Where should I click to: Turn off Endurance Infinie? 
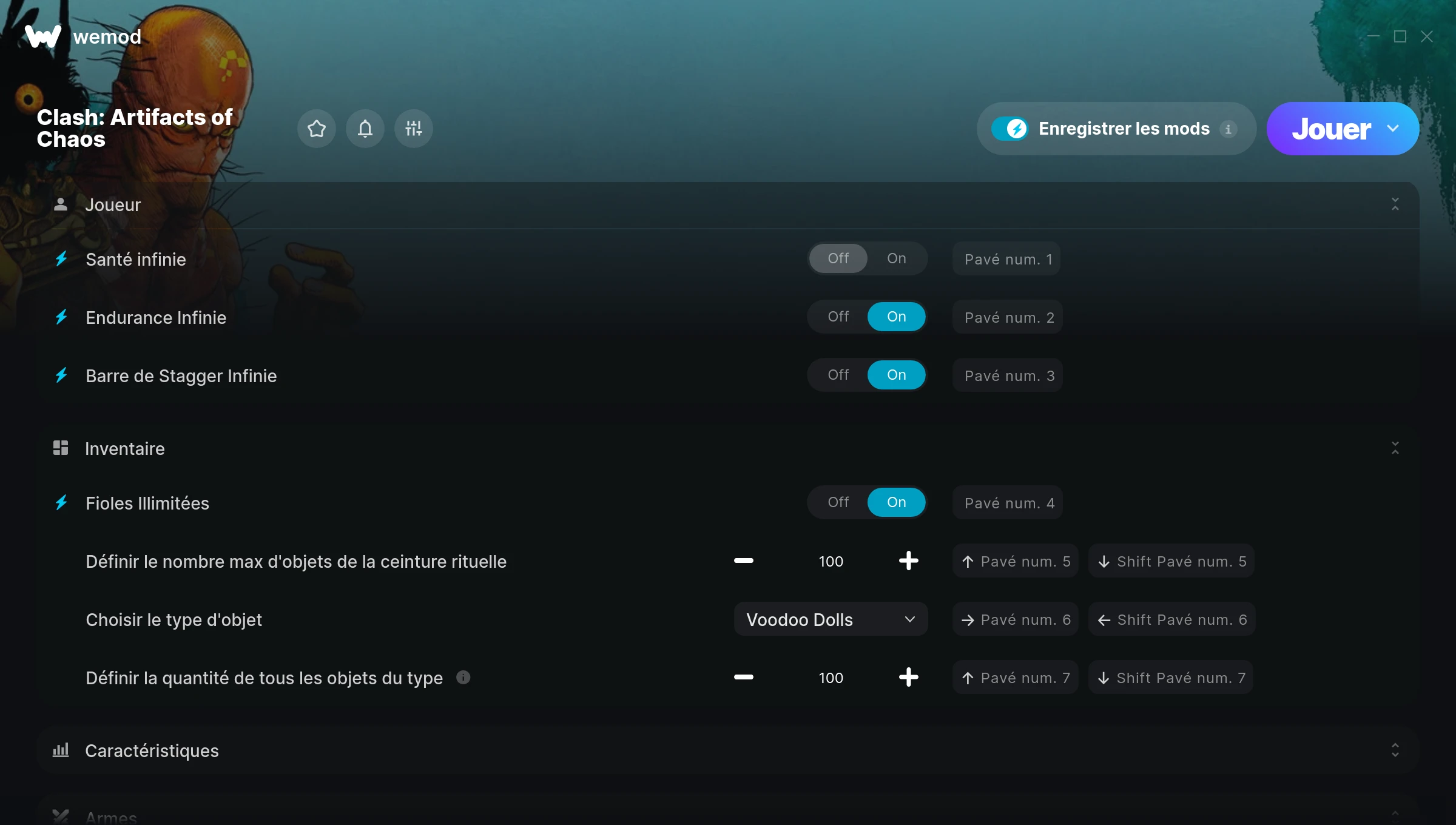[838, 317]
